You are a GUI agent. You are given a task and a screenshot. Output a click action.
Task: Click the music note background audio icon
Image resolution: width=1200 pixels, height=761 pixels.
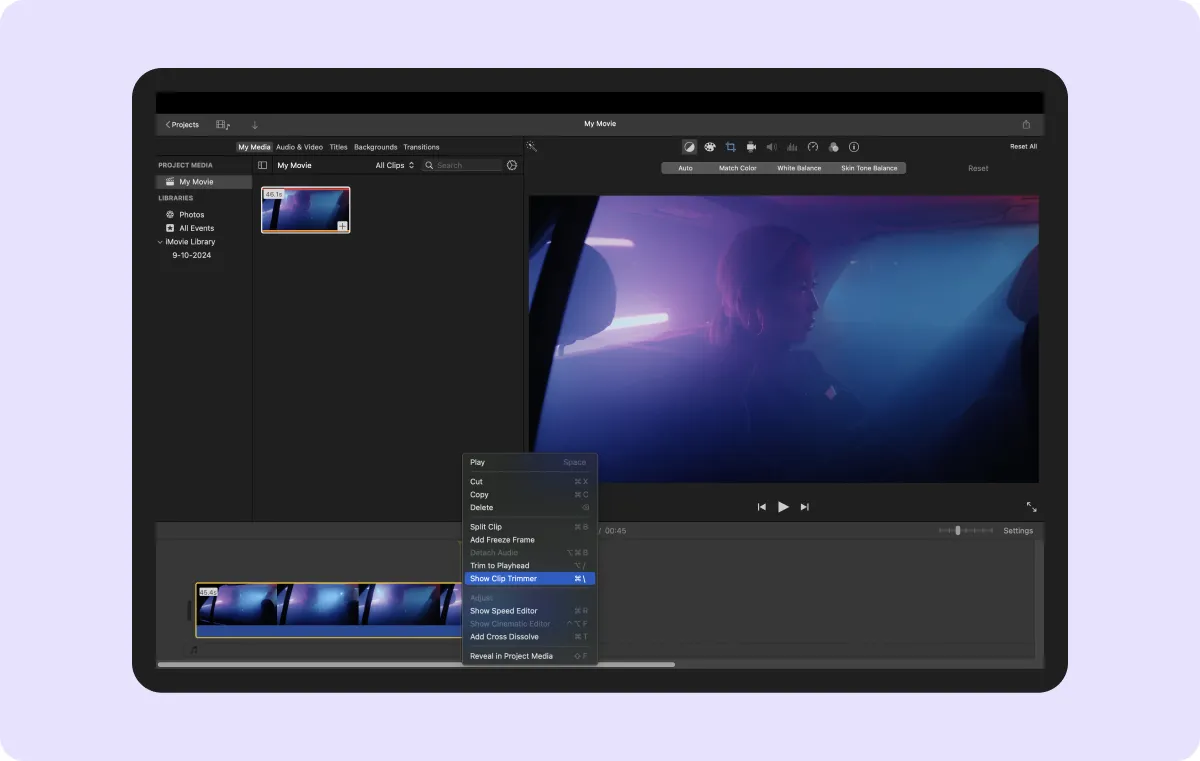pos(194,650)
